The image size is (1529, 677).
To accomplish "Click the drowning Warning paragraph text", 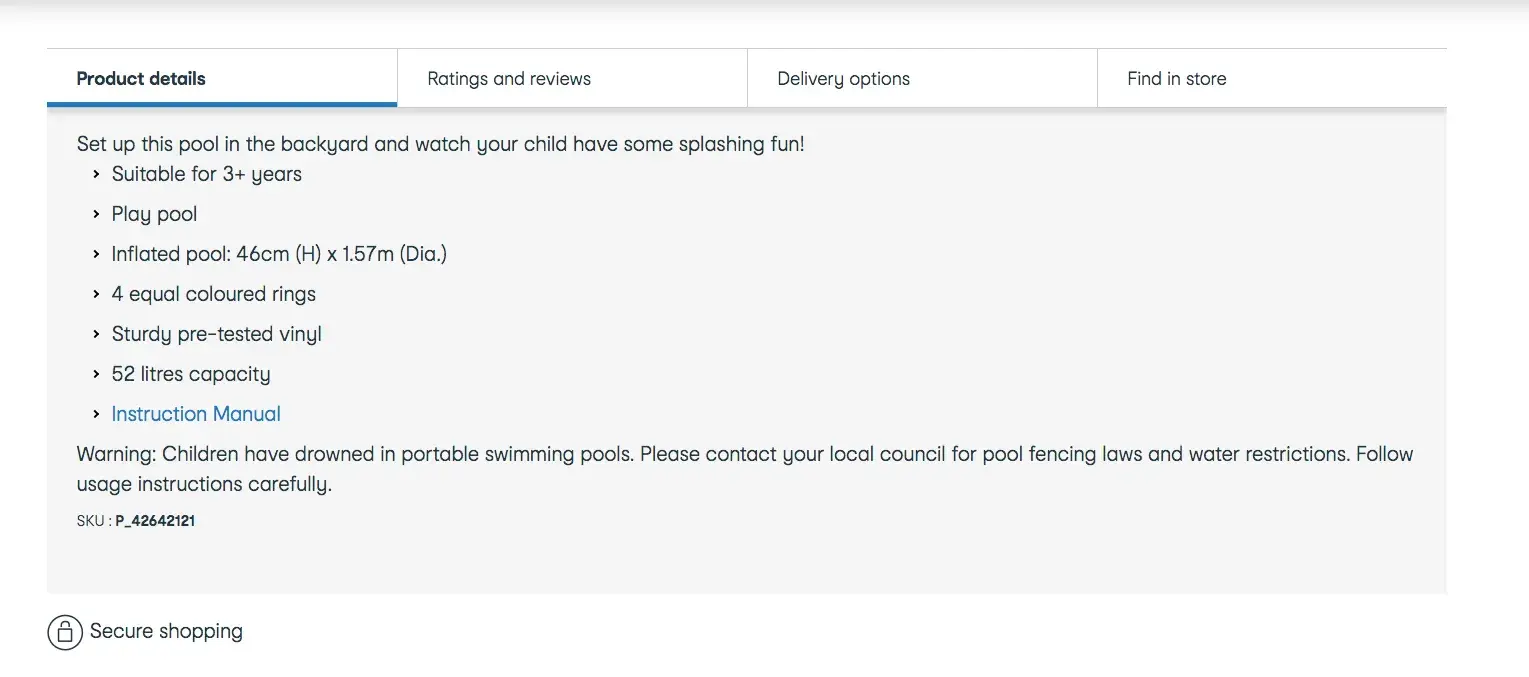I will tap(744, 455).
